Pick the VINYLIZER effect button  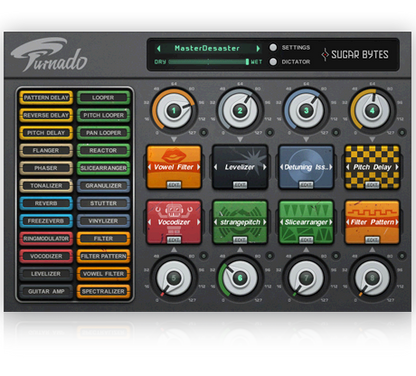point(103,221)
